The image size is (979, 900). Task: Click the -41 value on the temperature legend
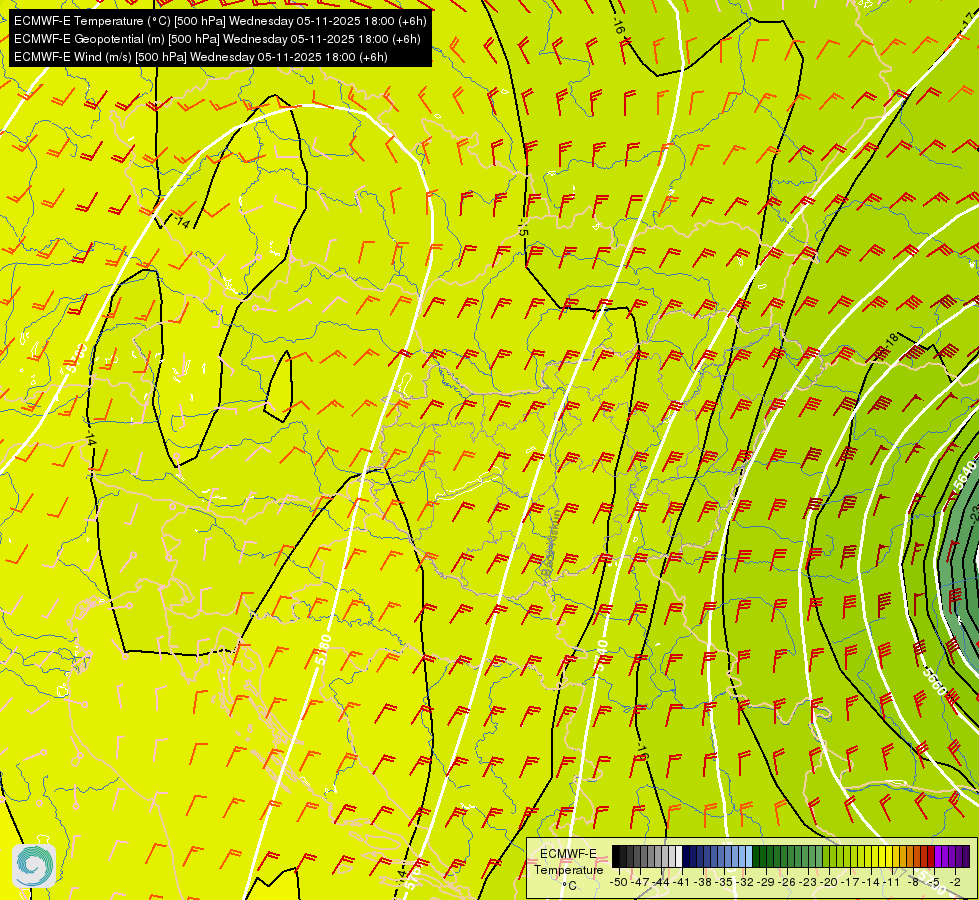681,882
